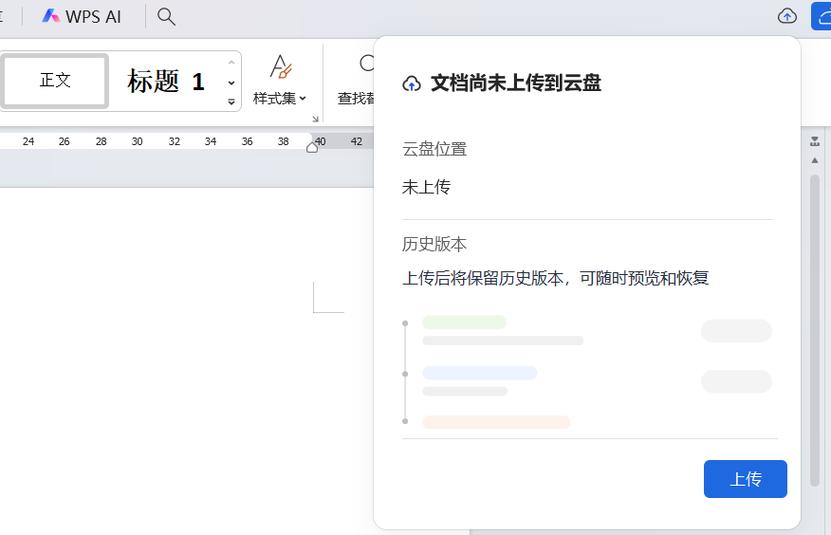Image resolution: width=831 pixels, height=535 pixels.
Task: Click the 未上传 status text
Action: point(426,187)
